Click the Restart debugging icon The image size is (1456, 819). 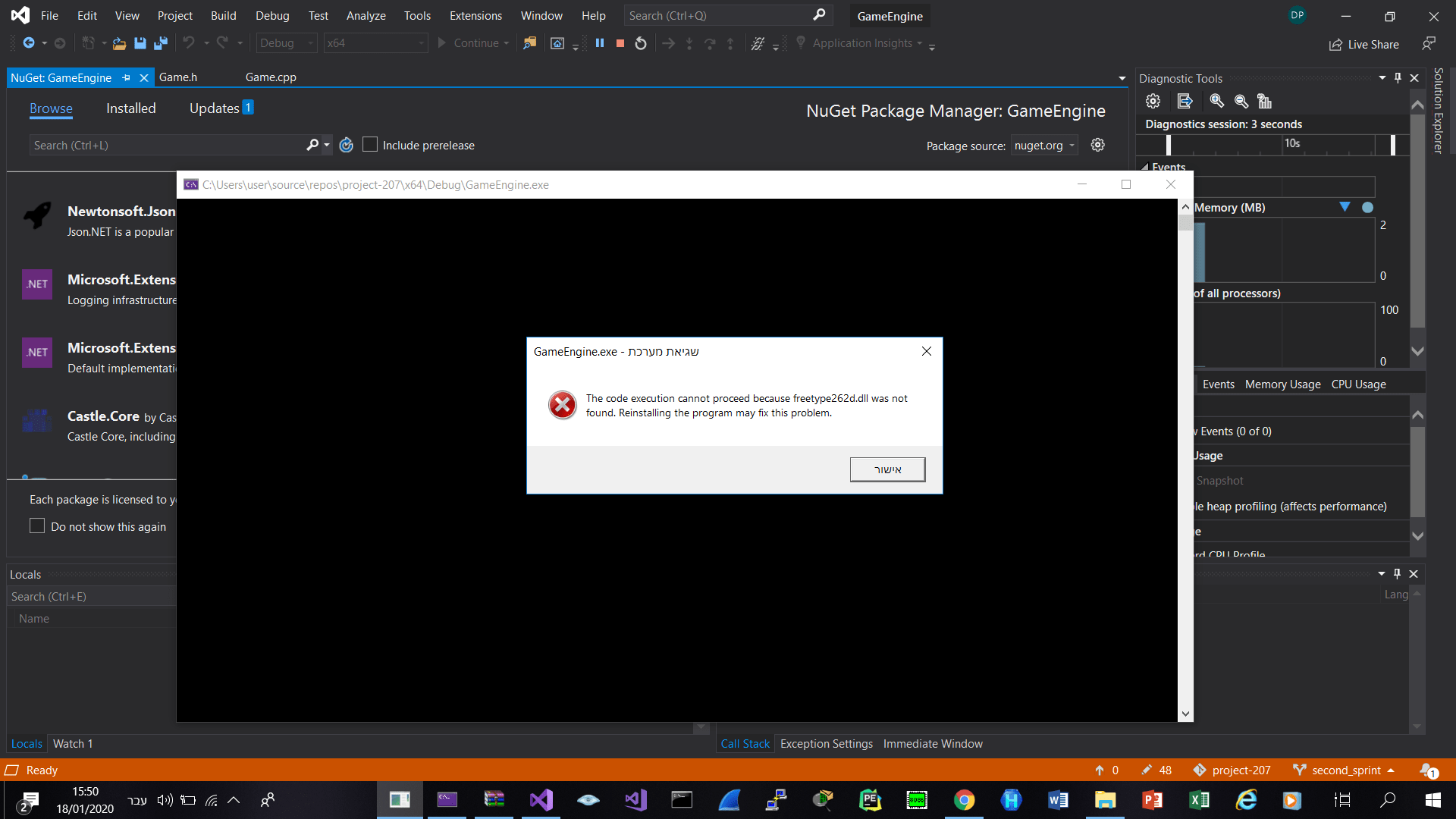[641, 43]
